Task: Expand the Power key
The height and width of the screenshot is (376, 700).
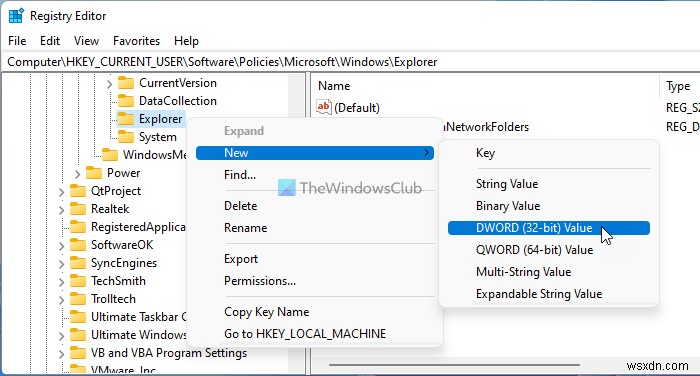Action: click(77, 173)
